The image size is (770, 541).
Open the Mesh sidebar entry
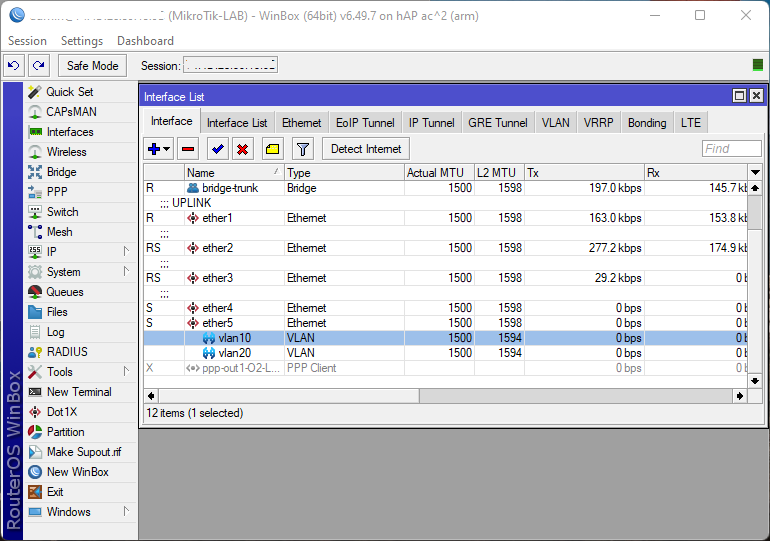point(80,232)
